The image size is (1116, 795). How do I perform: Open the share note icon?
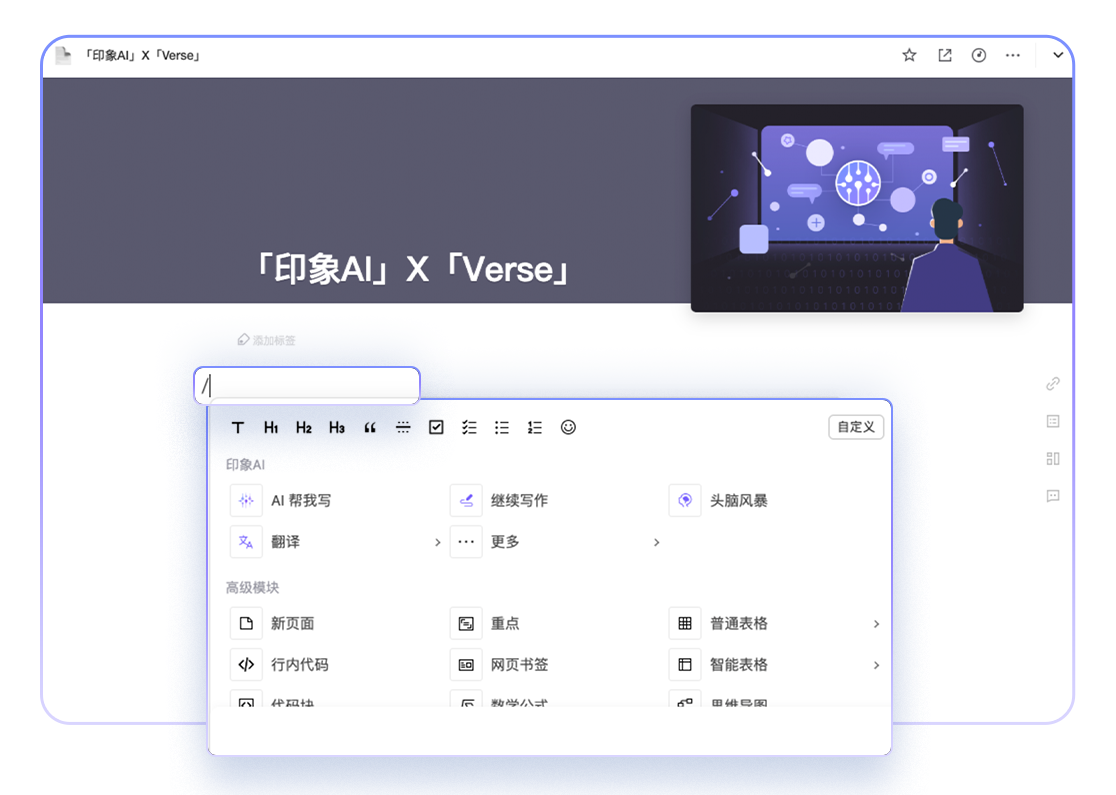(944, 55)
